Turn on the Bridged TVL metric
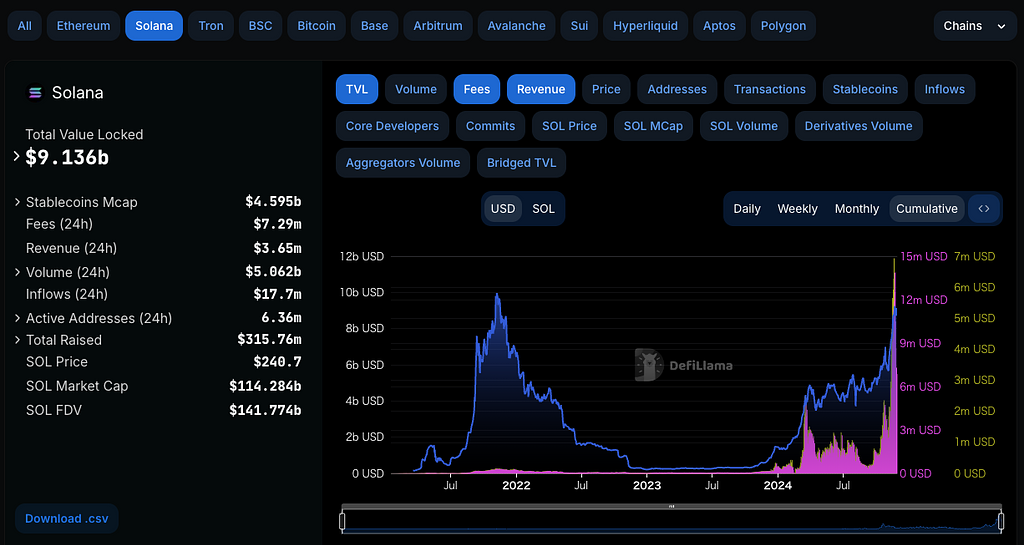Screen dimensions: 1024x545 pos(521,163)
